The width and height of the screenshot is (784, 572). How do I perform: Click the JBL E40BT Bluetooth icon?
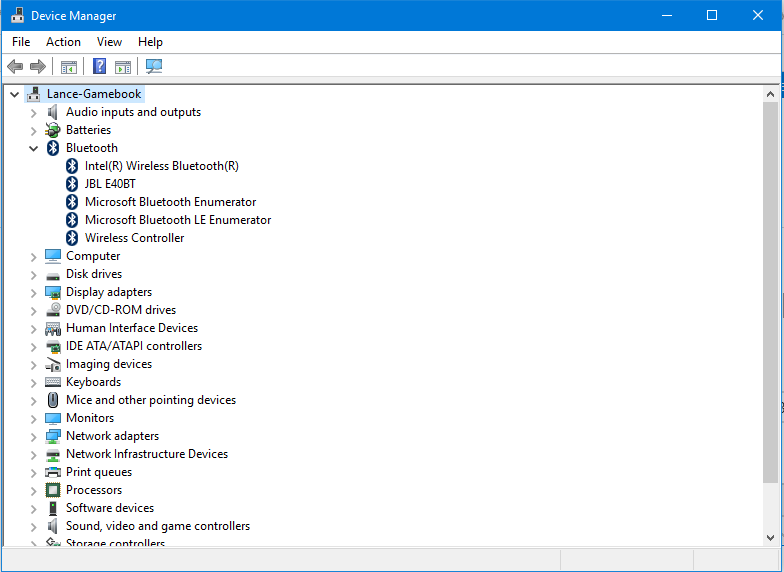pyautogui.click(x=72, y=184)
